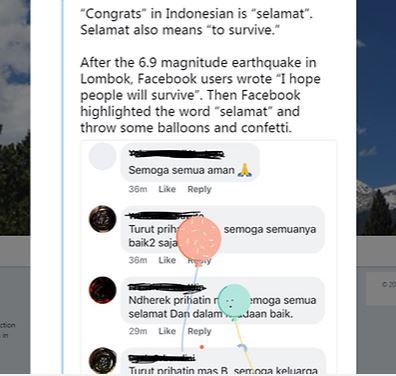The height and width of the screenshot is (376, 396).
Task: Click the tweet text about Lombok earthquake
Action: tap(200, 95)
